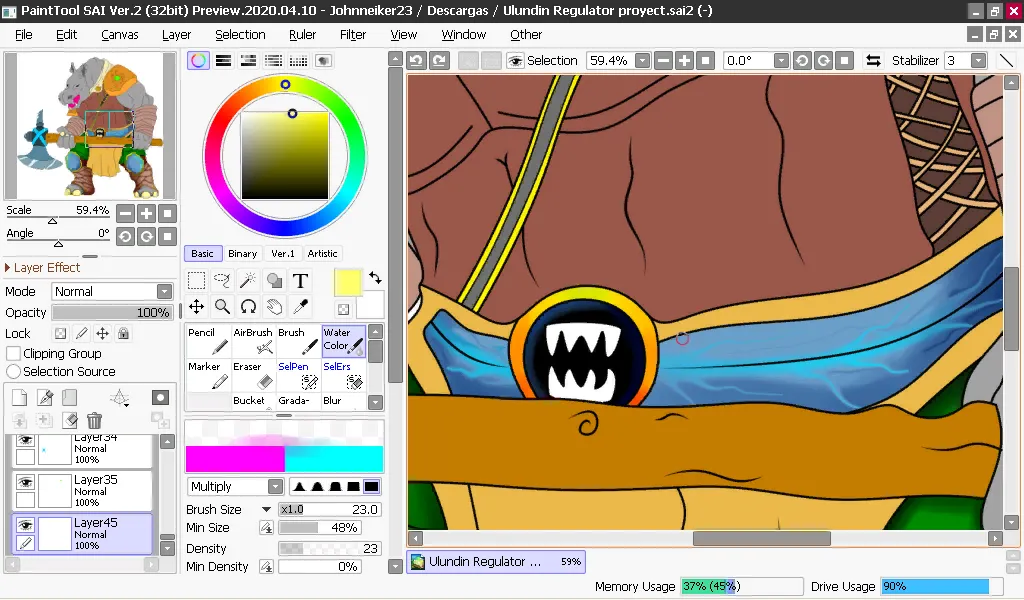The image size is (1024, 600).
Task: Open the Canvas menu
Action: [120, 35]
